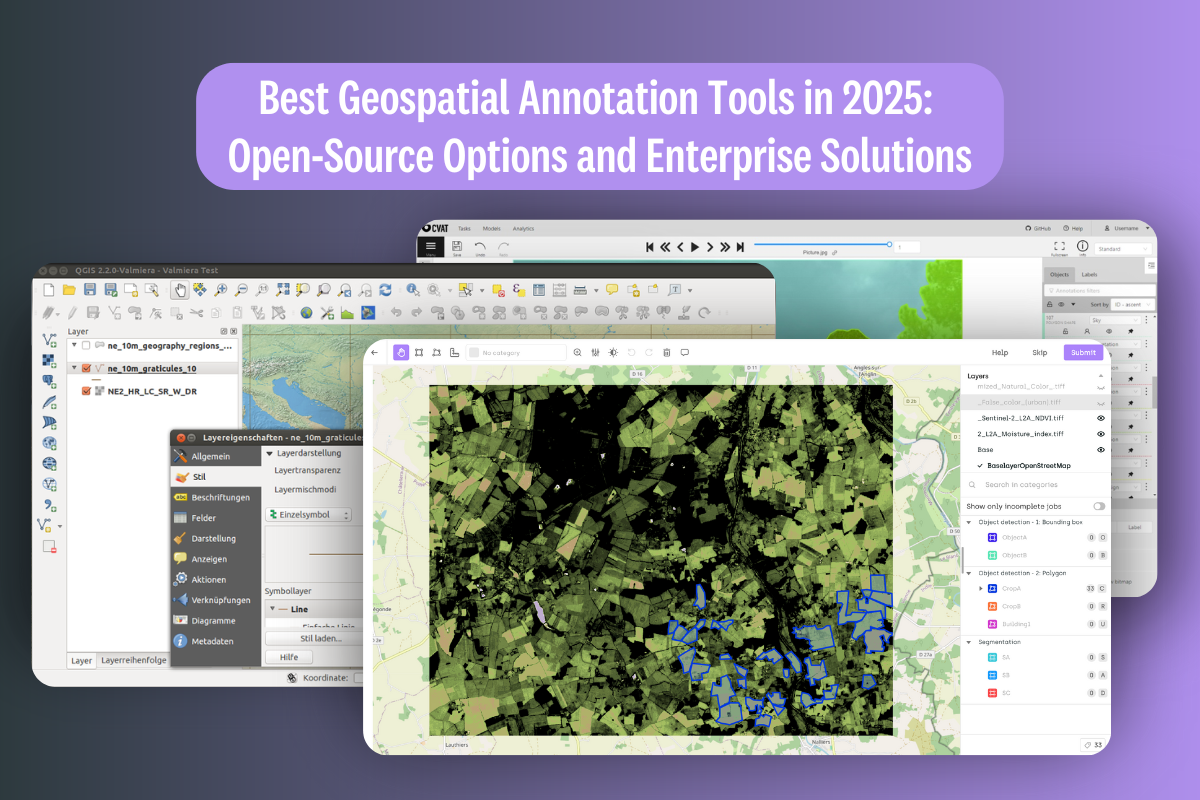
Task: Click the Skip button
Action: click(x=1040, y=352)
